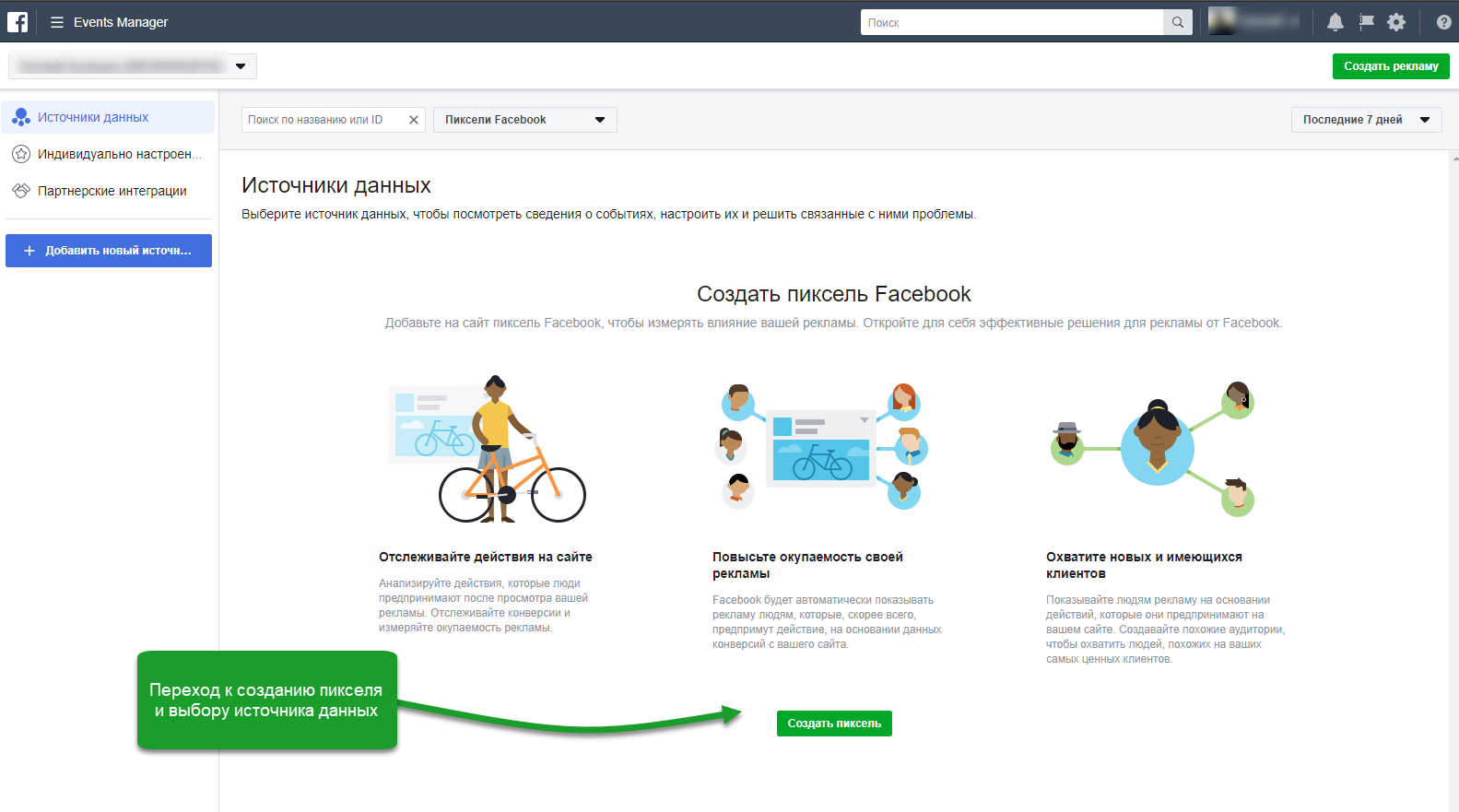Click the ad audience illustration in center
Viewport: 1459px width, 812px height.
point(822,446)
